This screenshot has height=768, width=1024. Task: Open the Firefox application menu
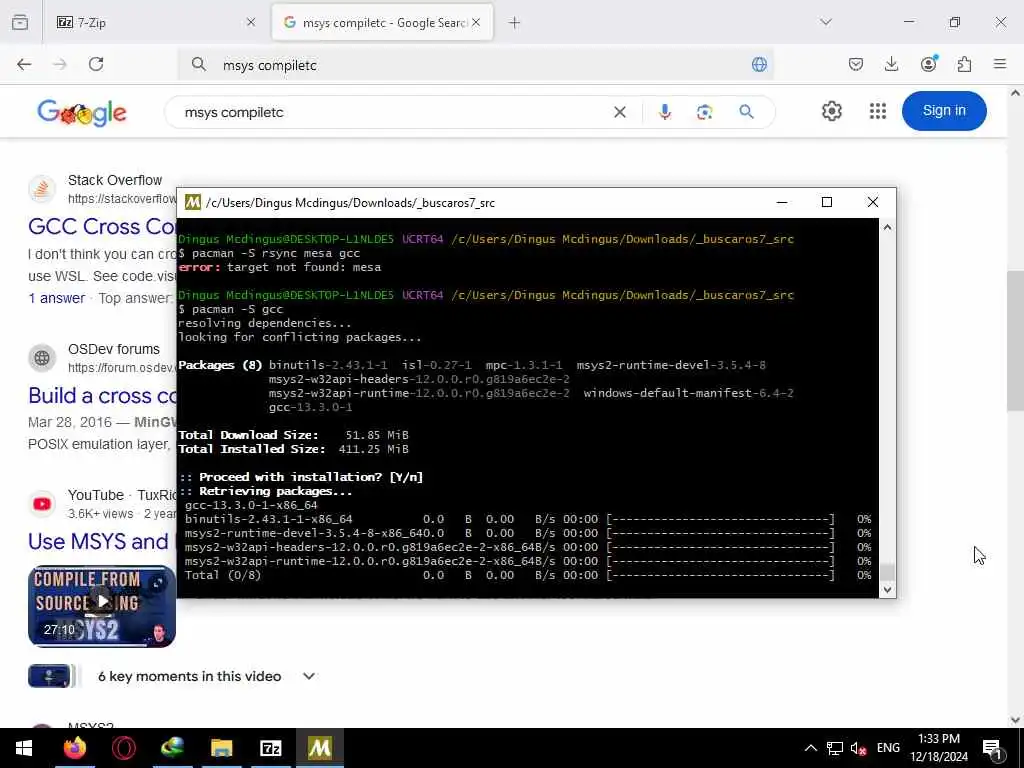pyautogui.click(x=1000, y=64)
